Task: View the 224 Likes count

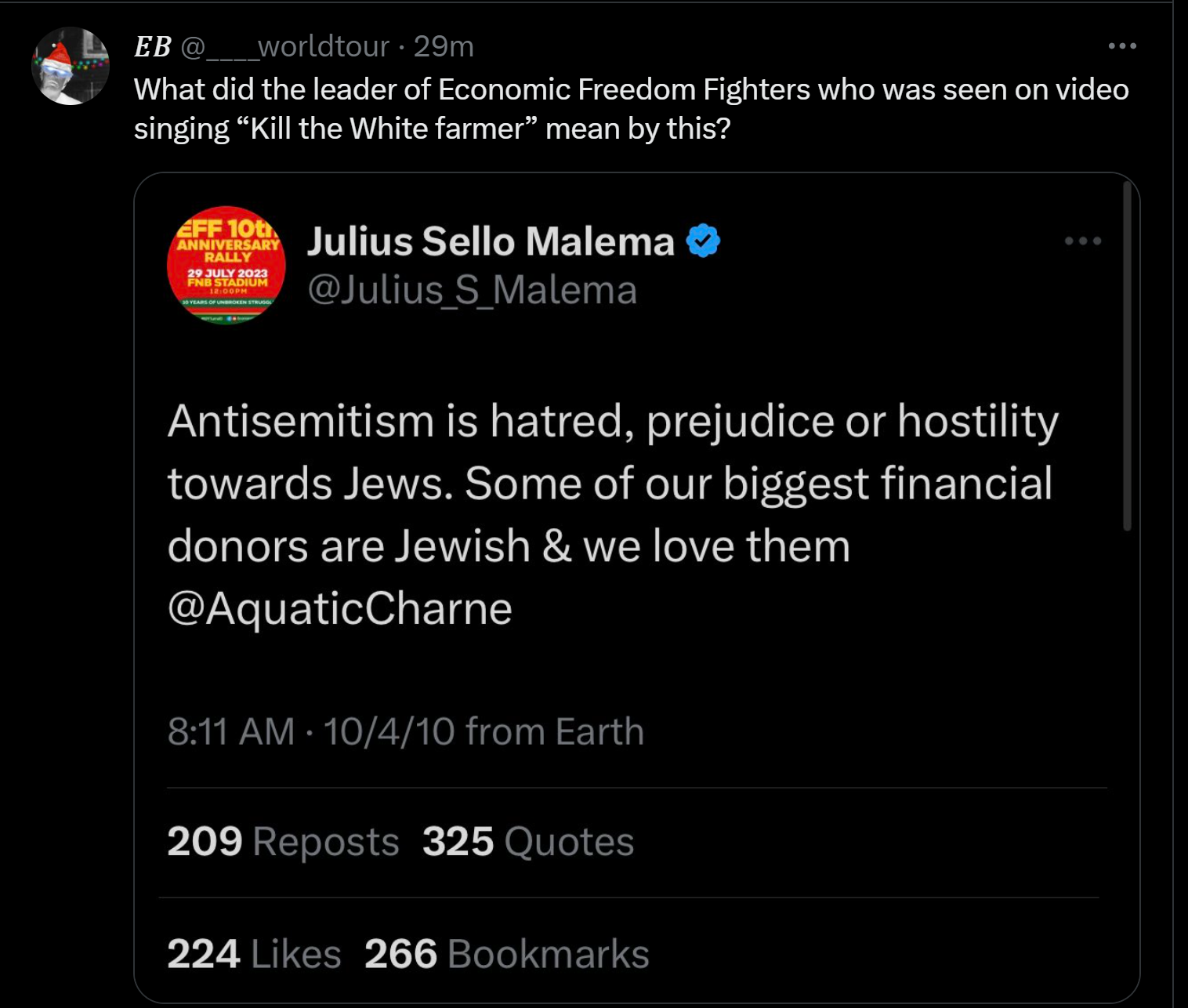Action: [254, 954]
